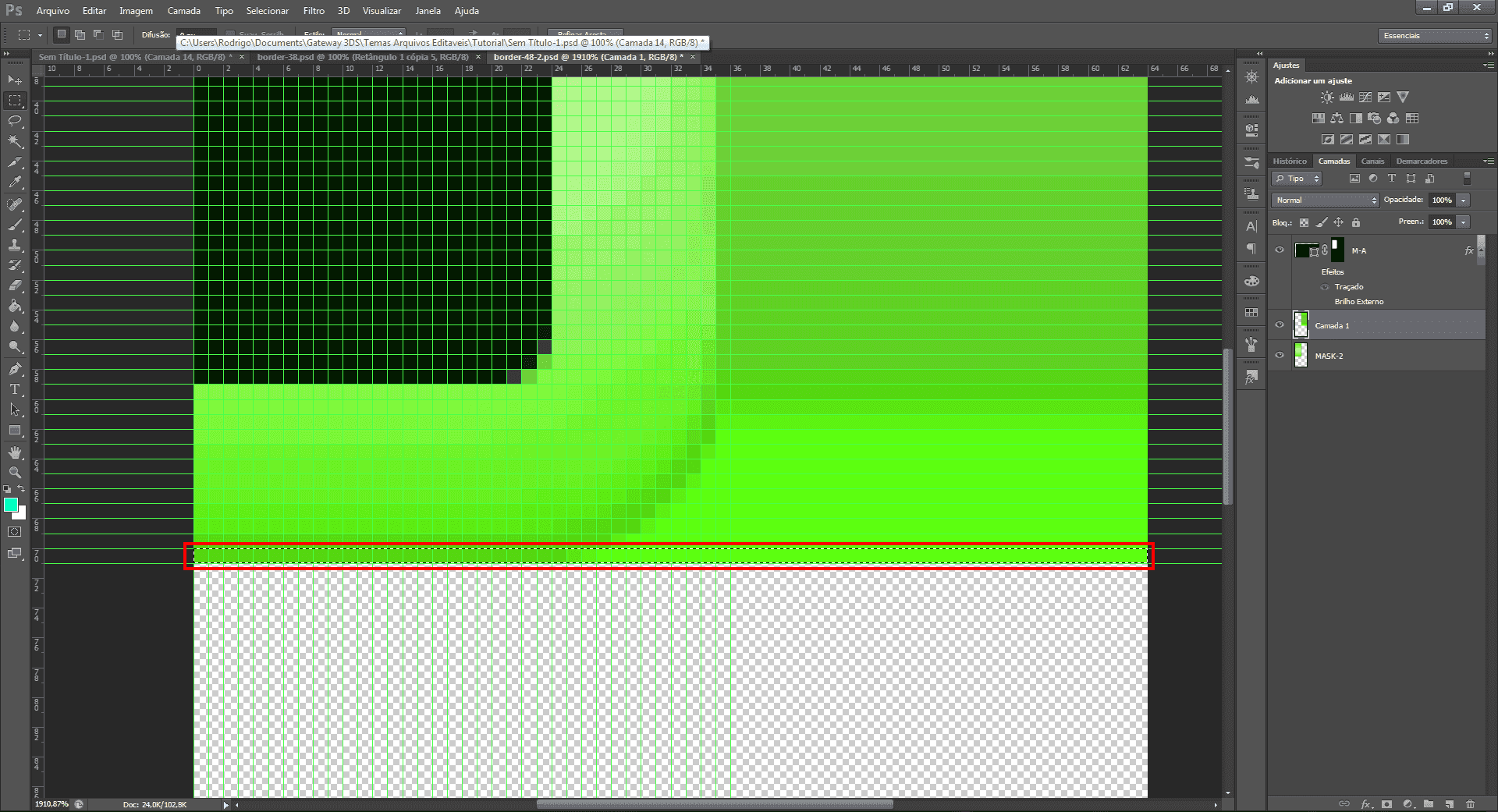Click the foreground color swatch
Image resolution: width=1498 pixels, height=812 pixels.
tap(10, 505)
